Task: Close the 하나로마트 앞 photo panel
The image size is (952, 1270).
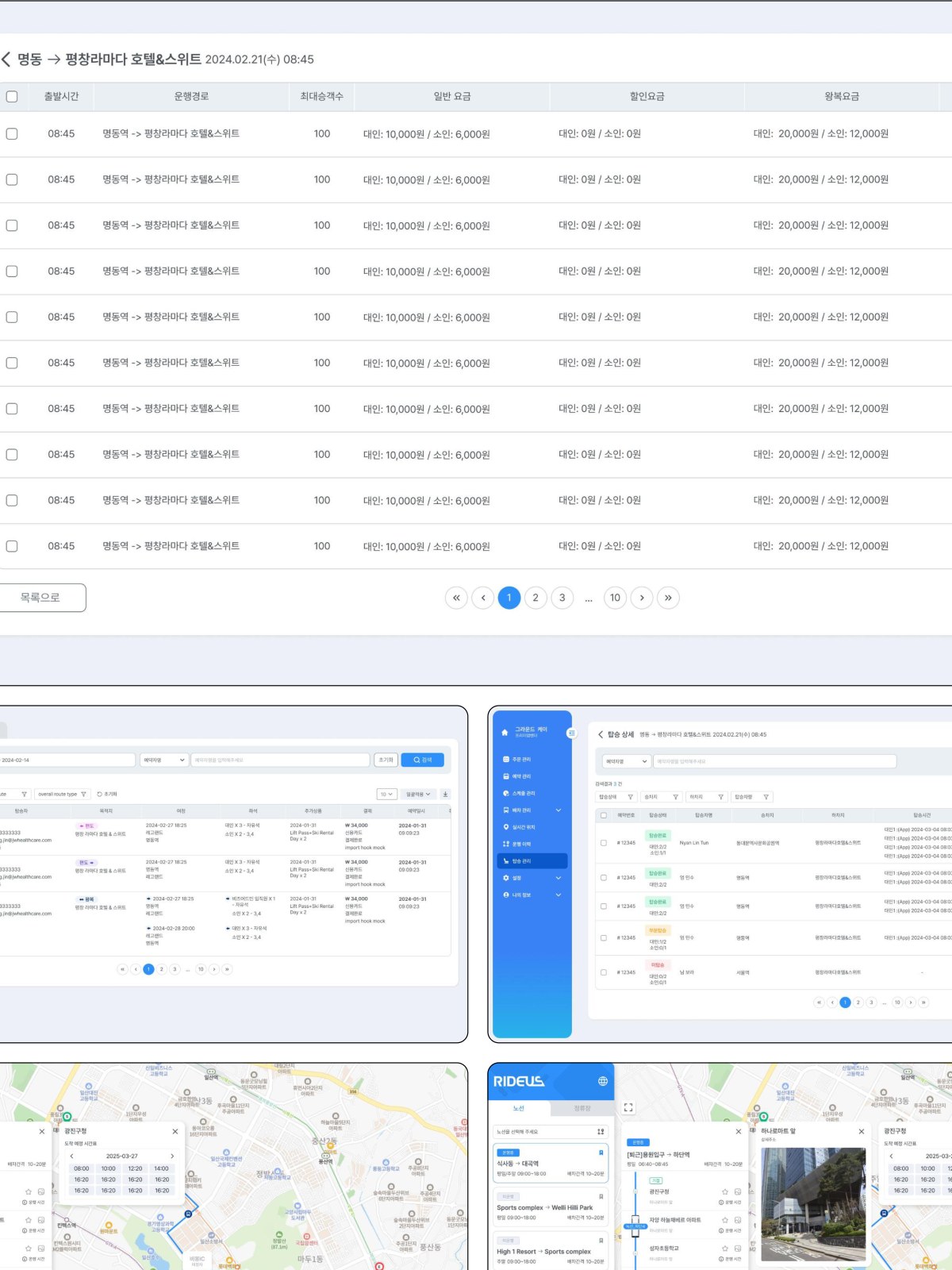Action: [x=862, y=1131]
